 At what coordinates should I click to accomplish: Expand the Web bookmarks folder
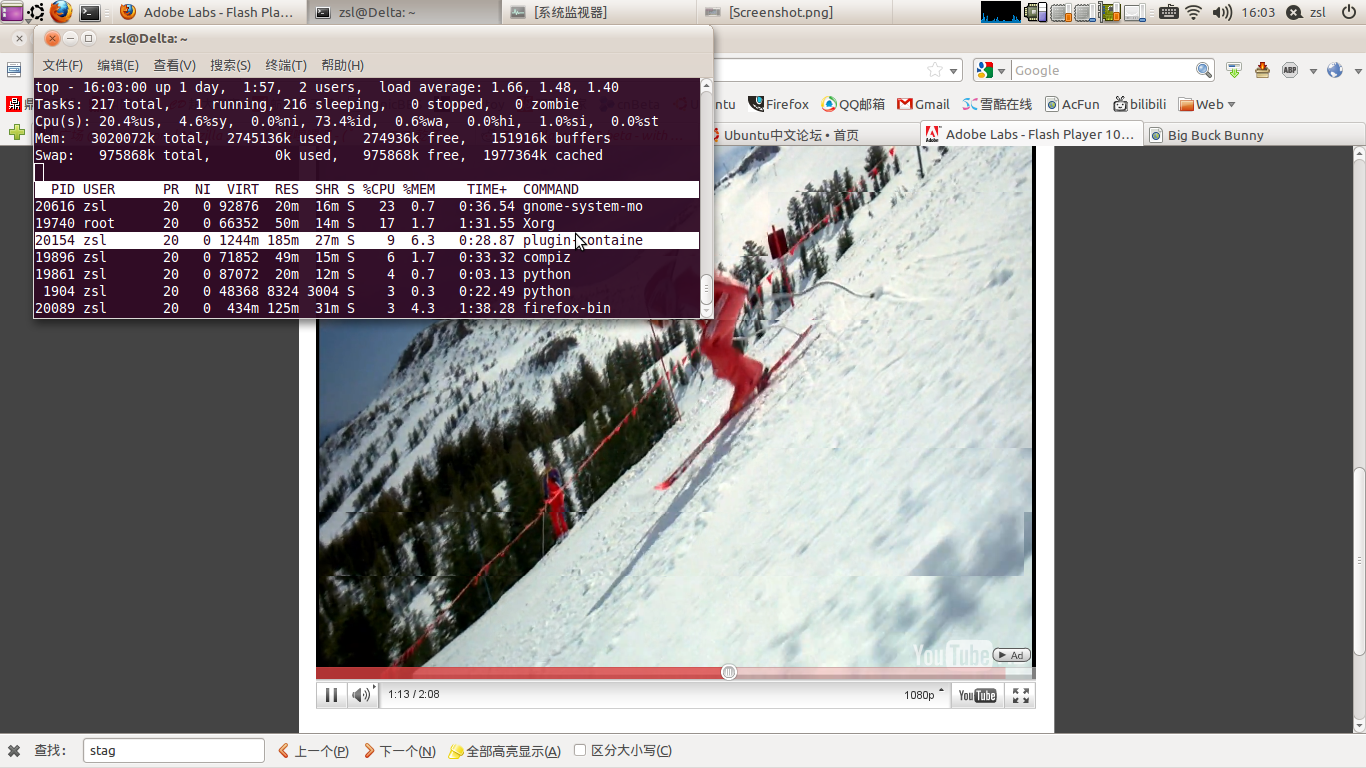pos(1207,104)
